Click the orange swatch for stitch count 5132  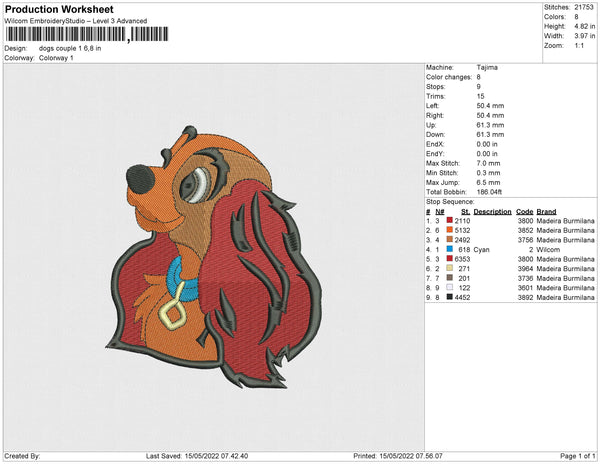[x=450, y=230]
